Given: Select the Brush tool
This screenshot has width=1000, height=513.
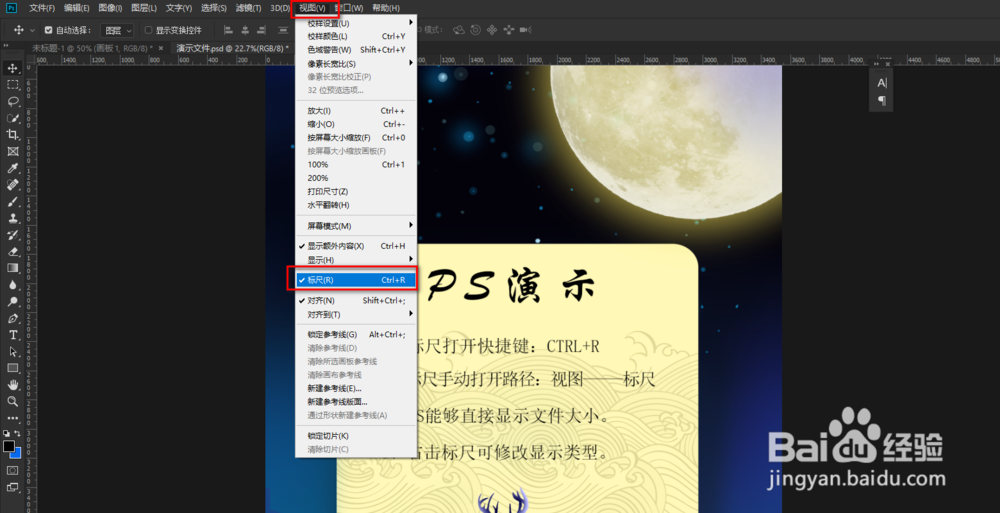Looking at the screenshot, I should pyautogui.click(x=13, y=202).
